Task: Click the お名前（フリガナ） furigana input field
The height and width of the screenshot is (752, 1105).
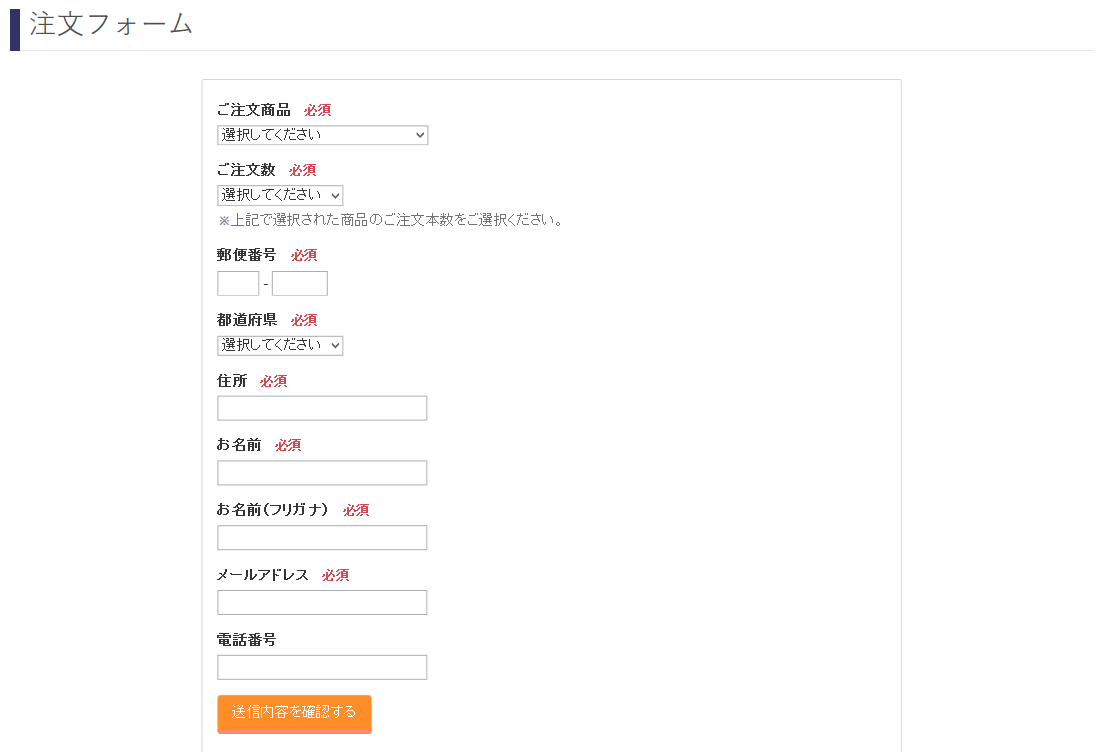Action: 322,537
